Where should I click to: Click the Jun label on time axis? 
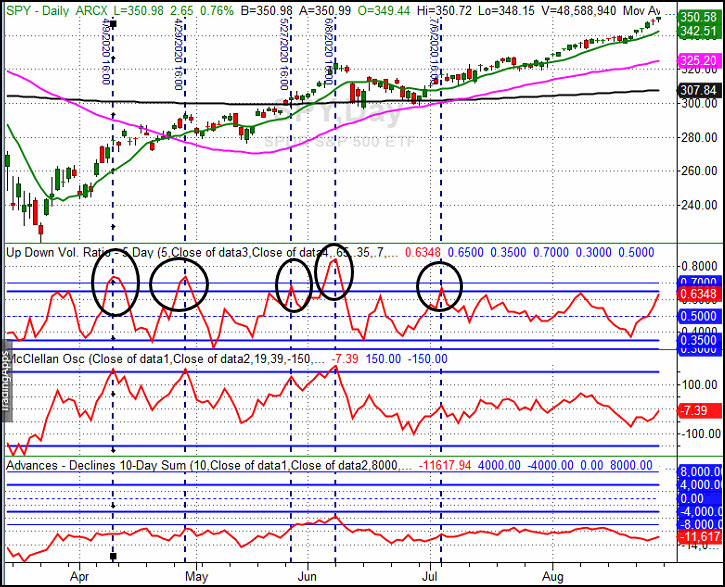tap(307, 576)
